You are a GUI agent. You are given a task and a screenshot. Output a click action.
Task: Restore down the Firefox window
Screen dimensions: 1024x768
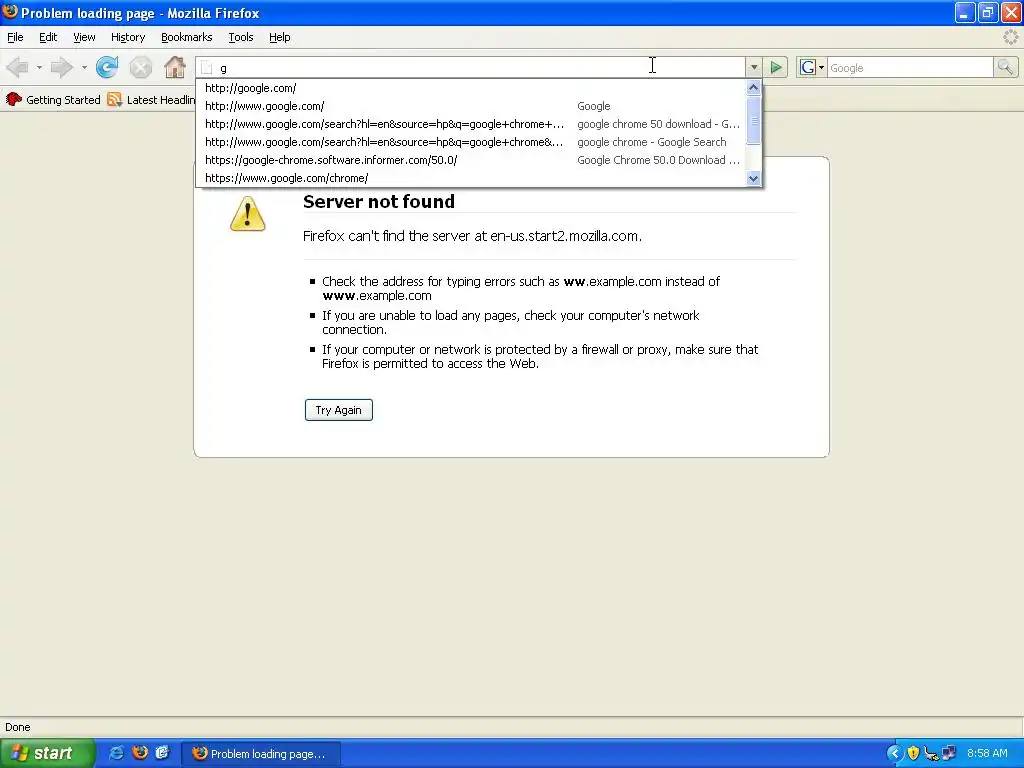click(x=987, y=13)
